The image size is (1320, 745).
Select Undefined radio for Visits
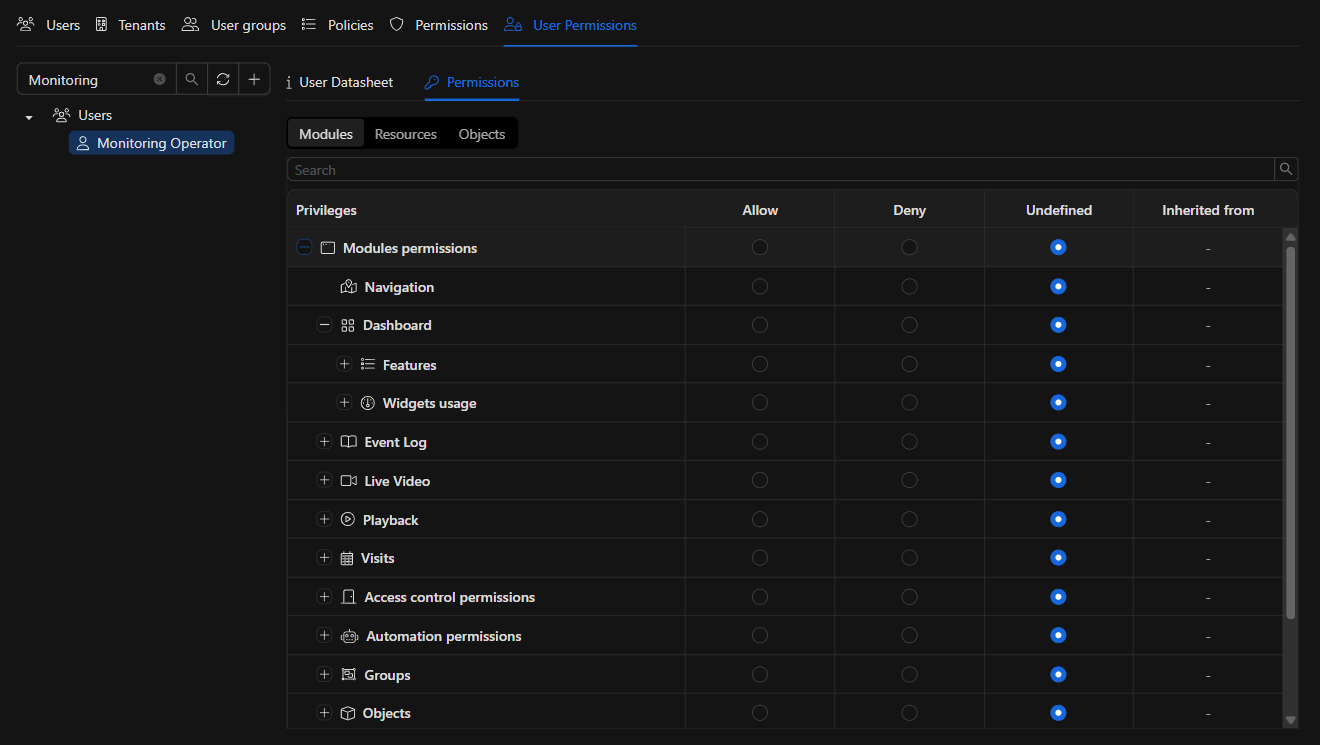pyautogui.click(x=1058, y=558)
